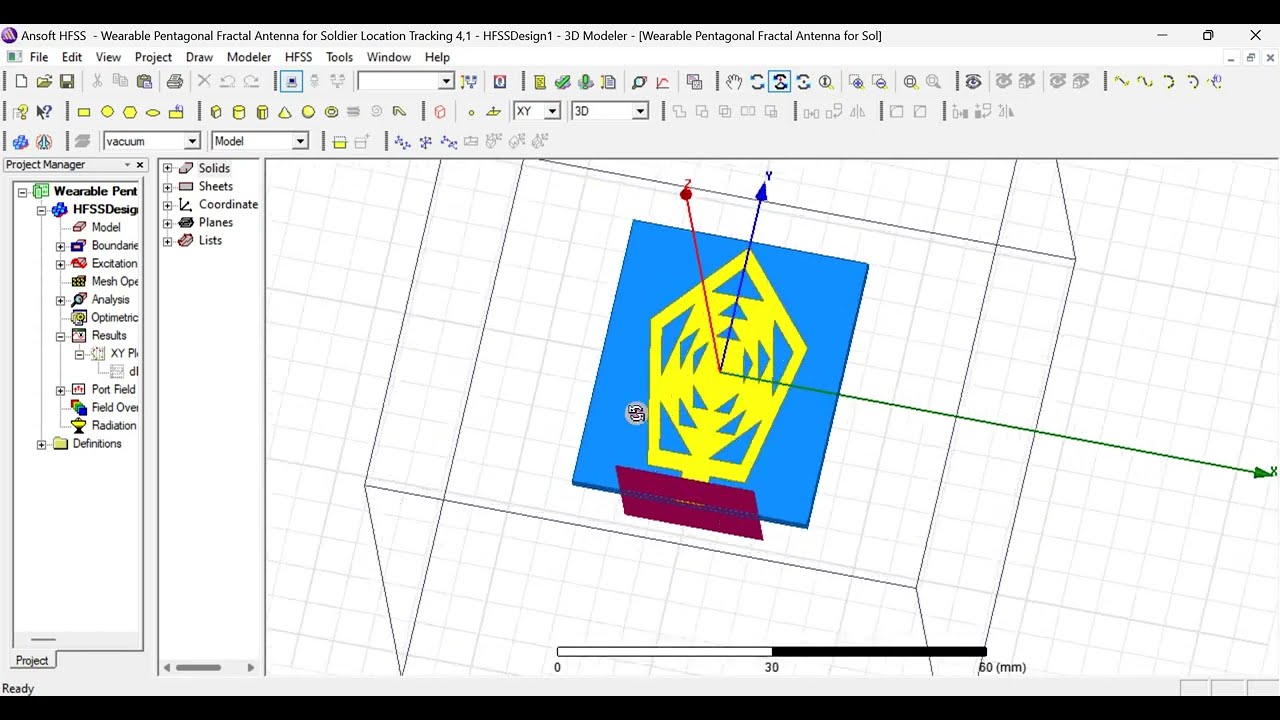Toggle the highlighted rotate view mode button
The image size is (1280, 720).
point(780,82)
